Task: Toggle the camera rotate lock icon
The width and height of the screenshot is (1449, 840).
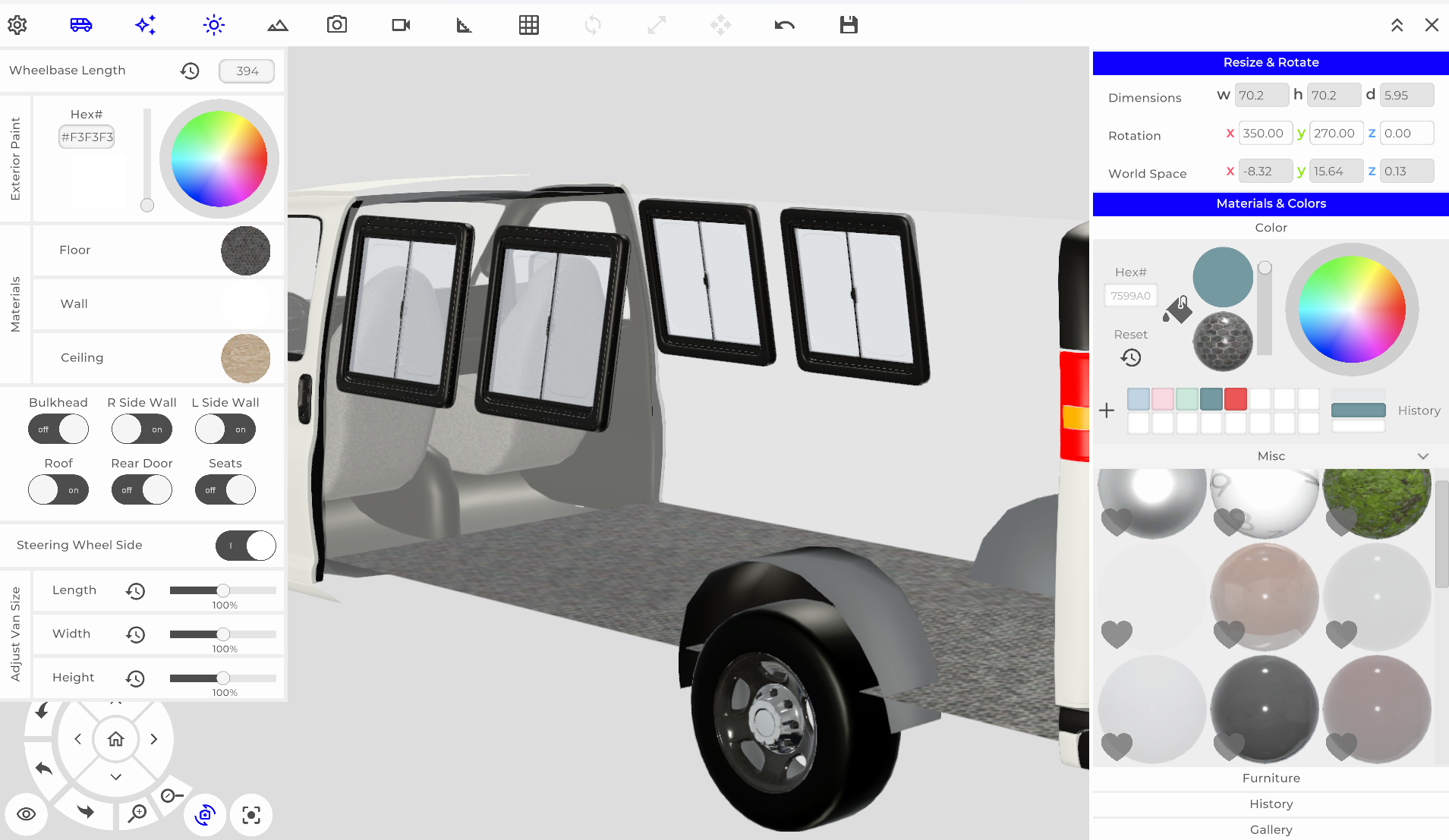Action: (x=205, y=815)
